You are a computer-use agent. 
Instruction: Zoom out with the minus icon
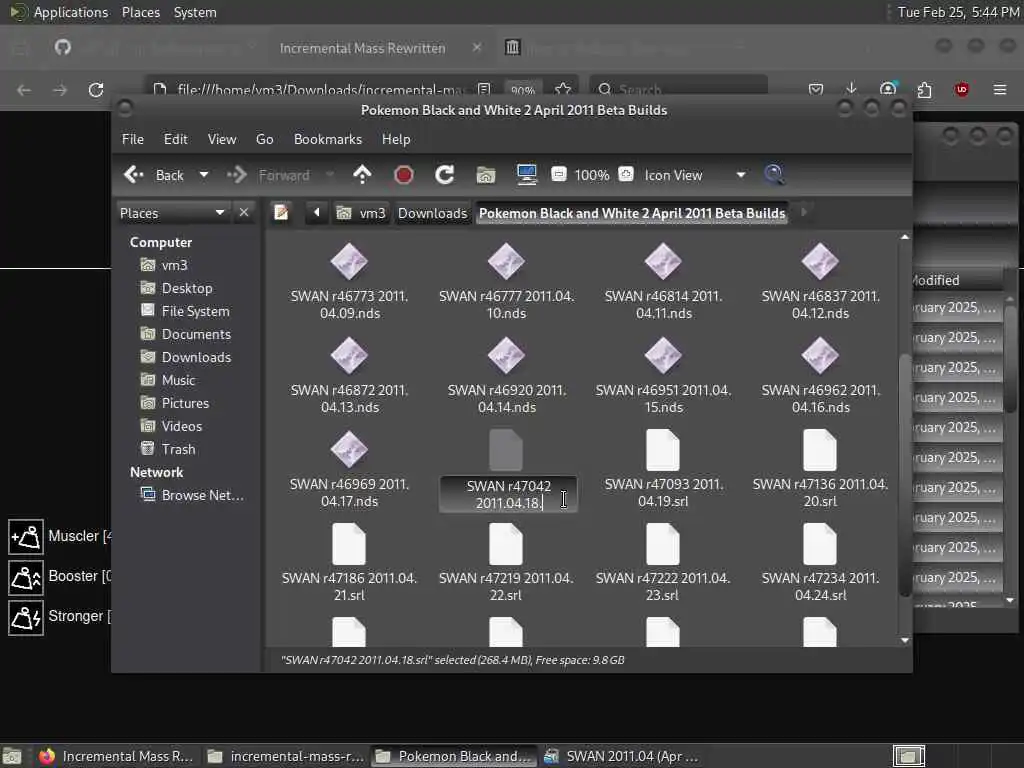(559, 174)
